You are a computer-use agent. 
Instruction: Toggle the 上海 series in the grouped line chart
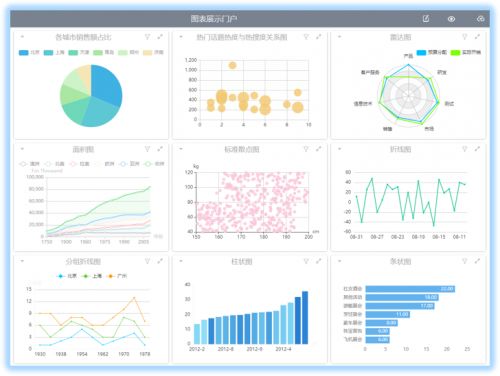tap(92, 276)
